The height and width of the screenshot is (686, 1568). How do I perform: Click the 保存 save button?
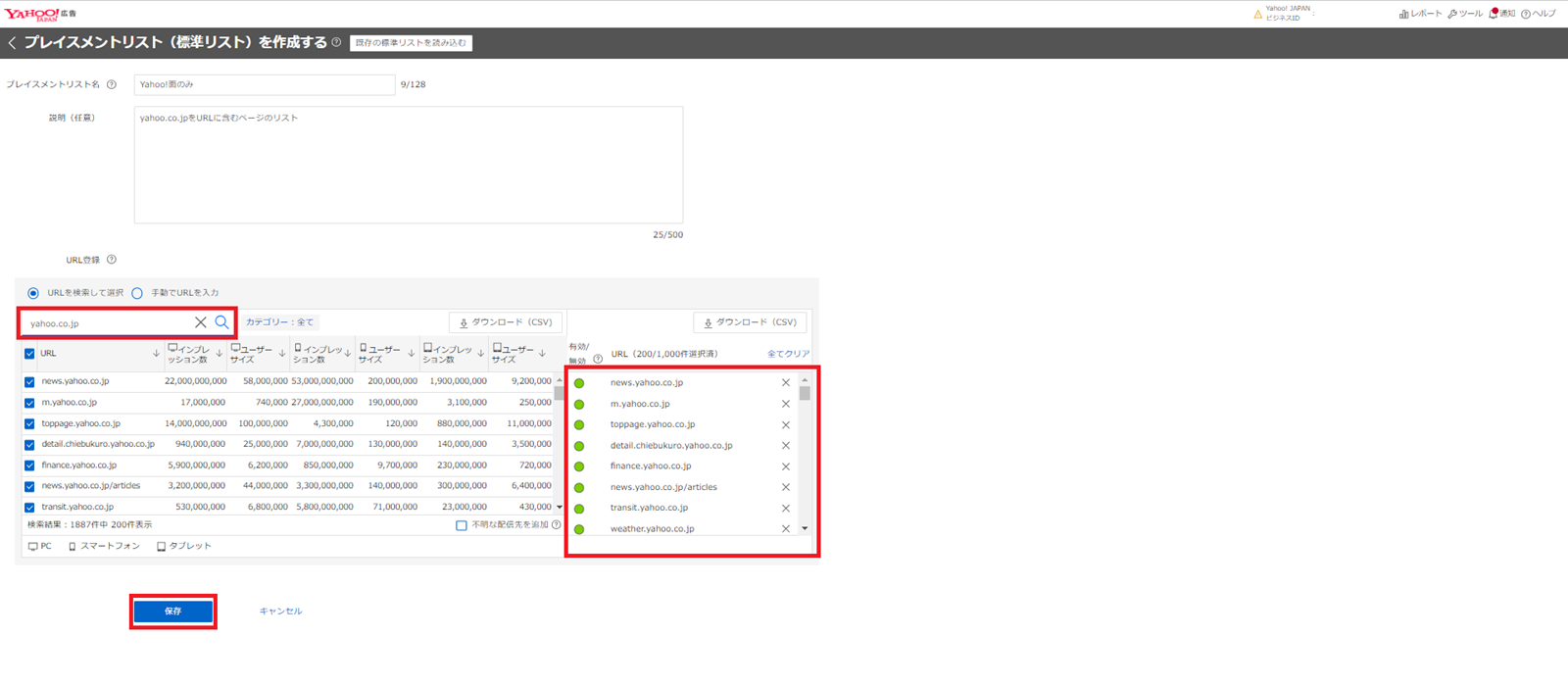tap(172, 612)
